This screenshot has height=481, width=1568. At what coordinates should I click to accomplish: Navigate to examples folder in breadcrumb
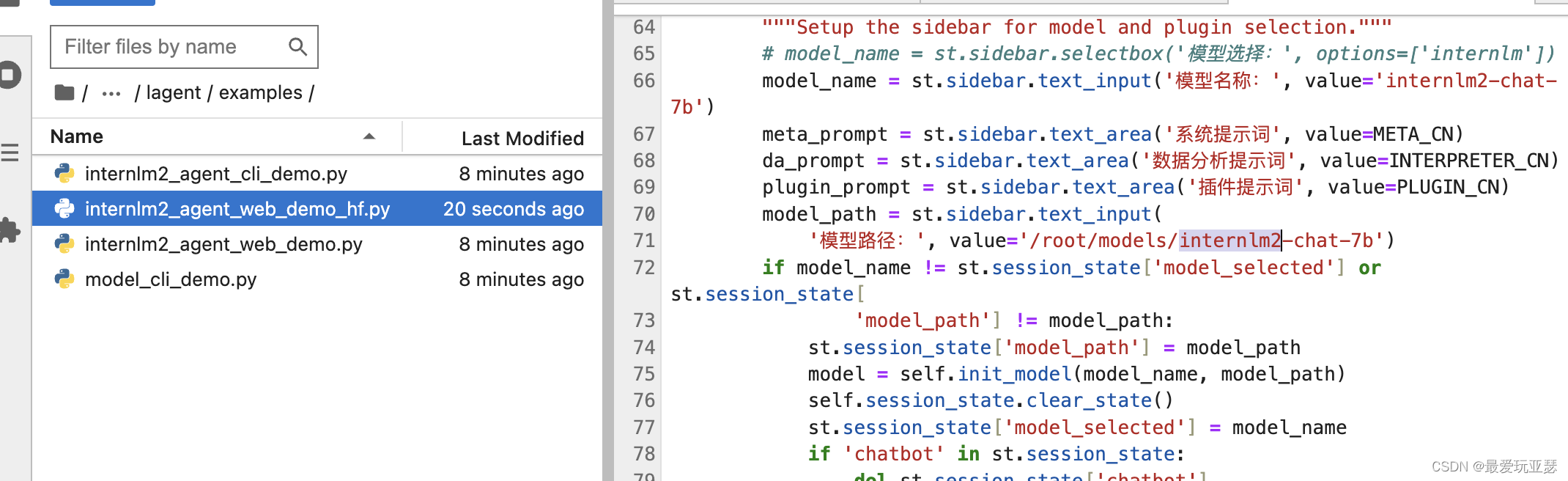click(x=260, y=92)
